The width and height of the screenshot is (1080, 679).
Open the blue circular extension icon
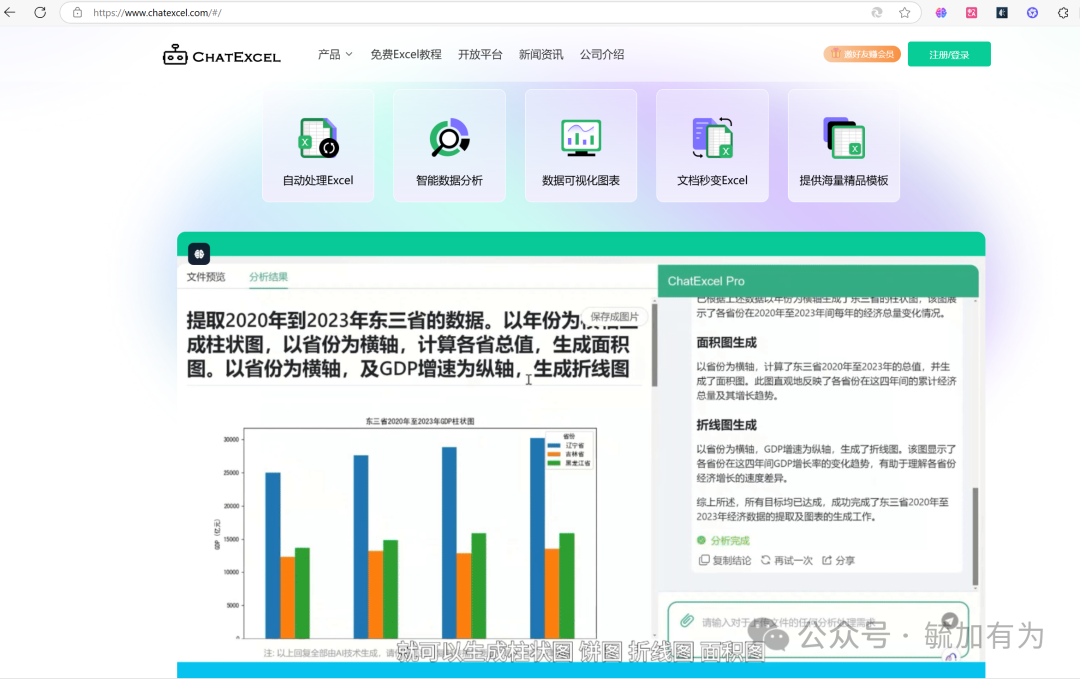coord(1032,12)
